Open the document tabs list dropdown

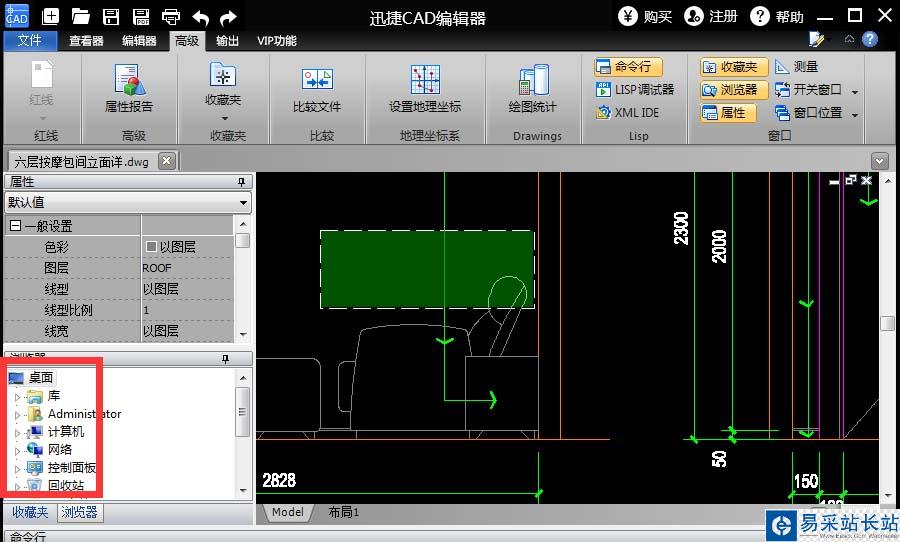click(x=879, y=161)
